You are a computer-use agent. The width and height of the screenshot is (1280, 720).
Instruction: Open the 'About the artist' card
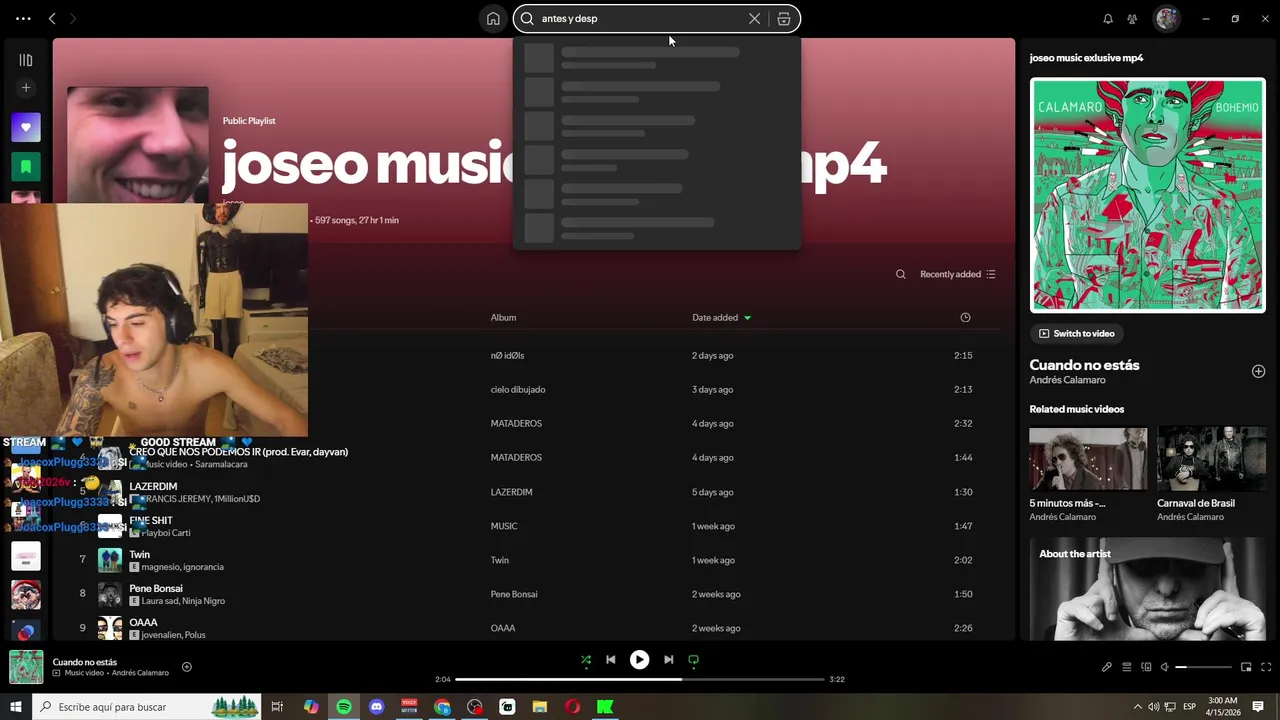pos(1148,590)
